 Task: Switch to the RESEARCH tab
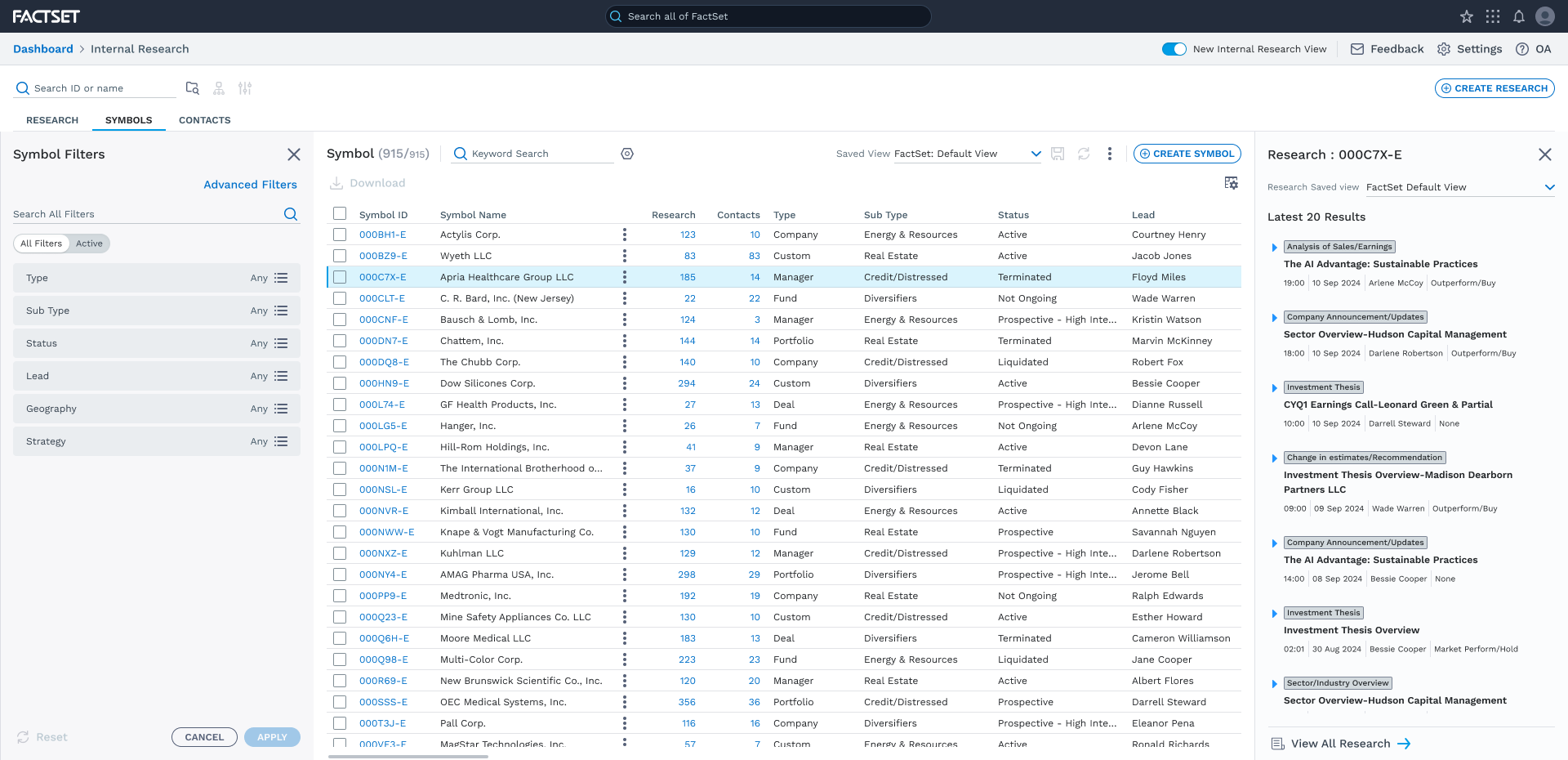tap(52, 120)
